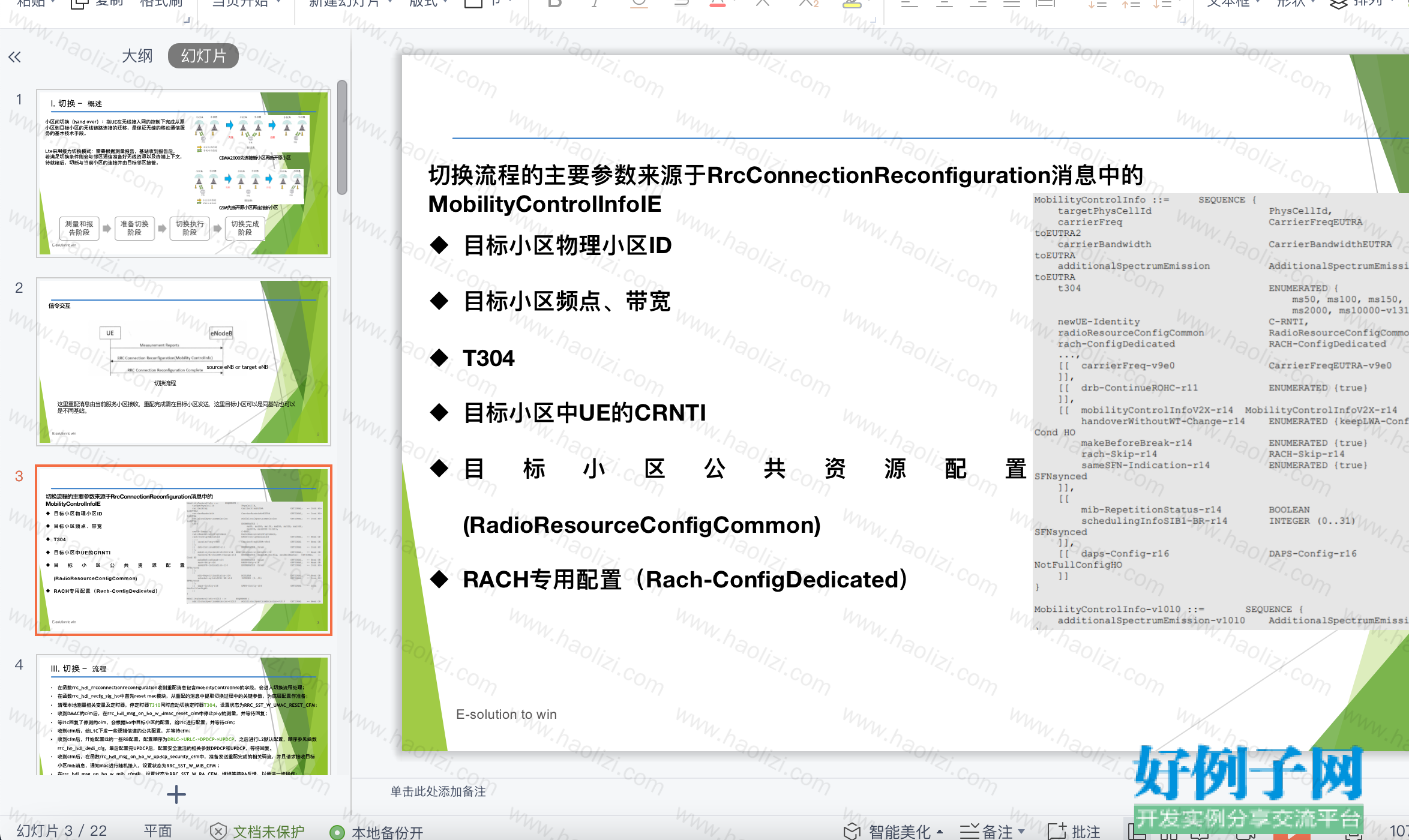Collapse the slide panel with double-chevron icon
Screen dimensions: 1409x840
coord(14,57)
